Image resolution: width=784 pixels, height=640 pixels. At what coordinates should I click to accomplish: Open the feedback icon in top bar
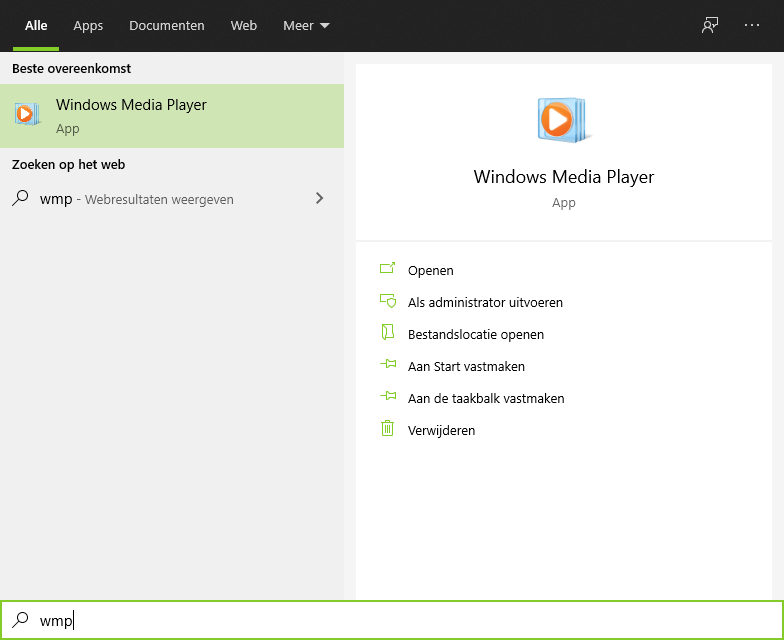click(x=710, y=25)
